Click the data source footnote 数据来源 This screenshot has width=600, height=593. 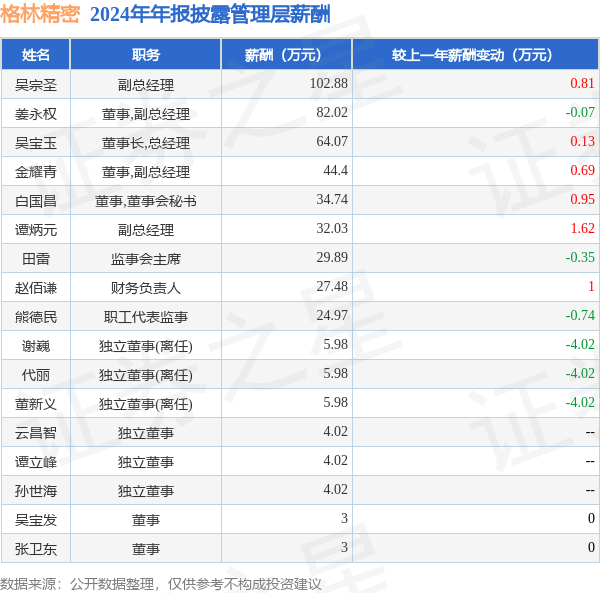click(x=161, y=584)
